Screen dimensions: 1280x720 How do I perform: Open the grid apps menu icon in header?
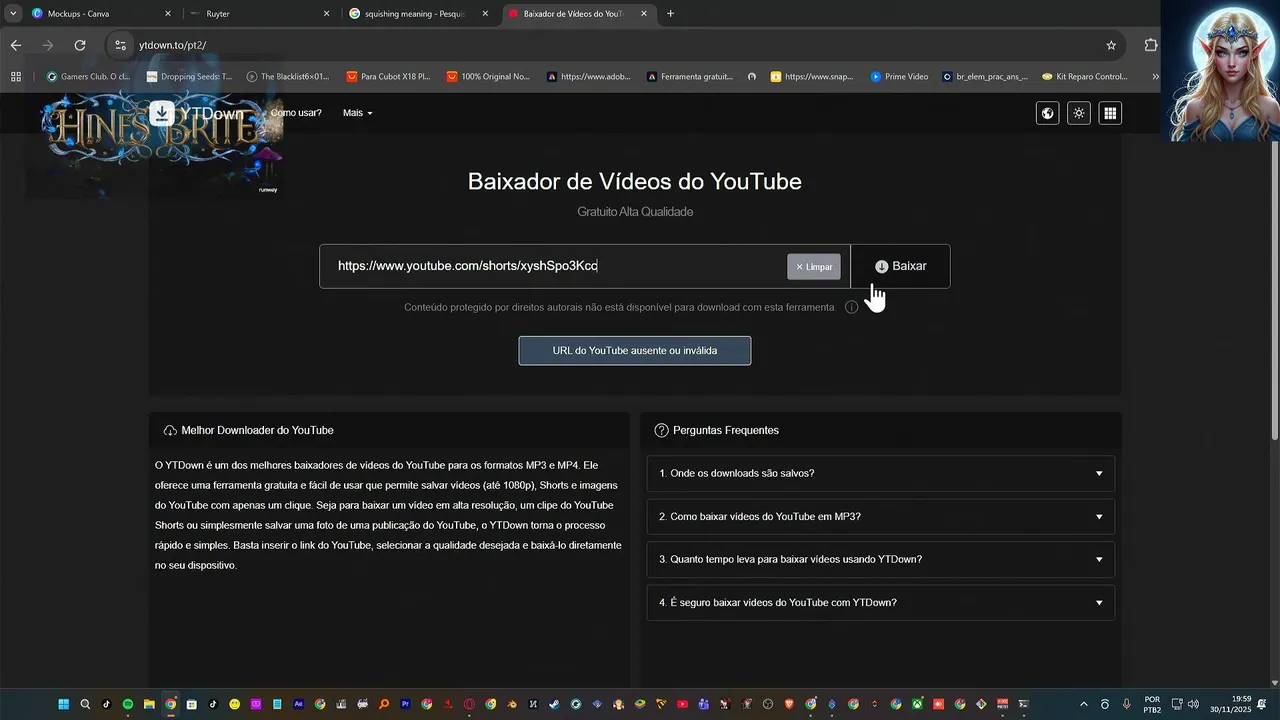point(1110,113)
